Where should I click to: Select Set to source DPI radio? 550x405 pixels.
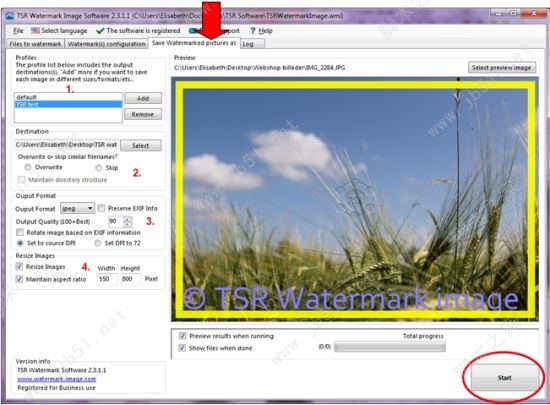(x=20, y=243)
